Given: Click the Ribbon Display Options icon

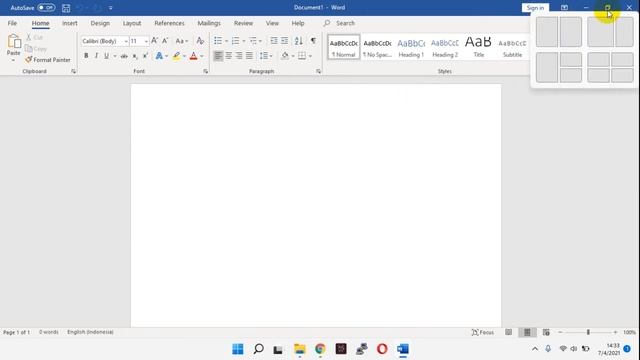Looking at the screenshot, I should tap(564, 8).
